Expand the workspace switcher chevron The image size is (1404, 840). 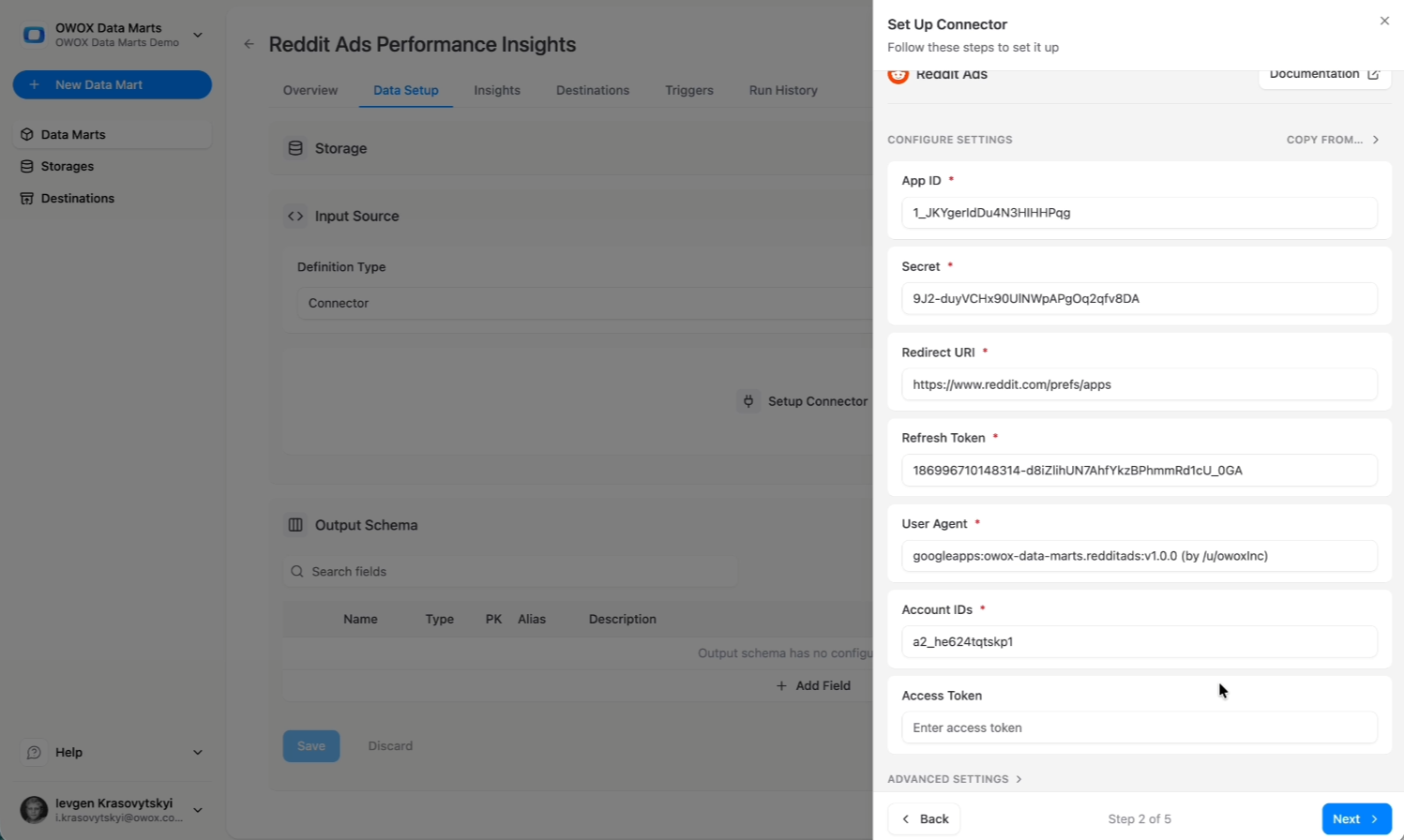[197, 34]
